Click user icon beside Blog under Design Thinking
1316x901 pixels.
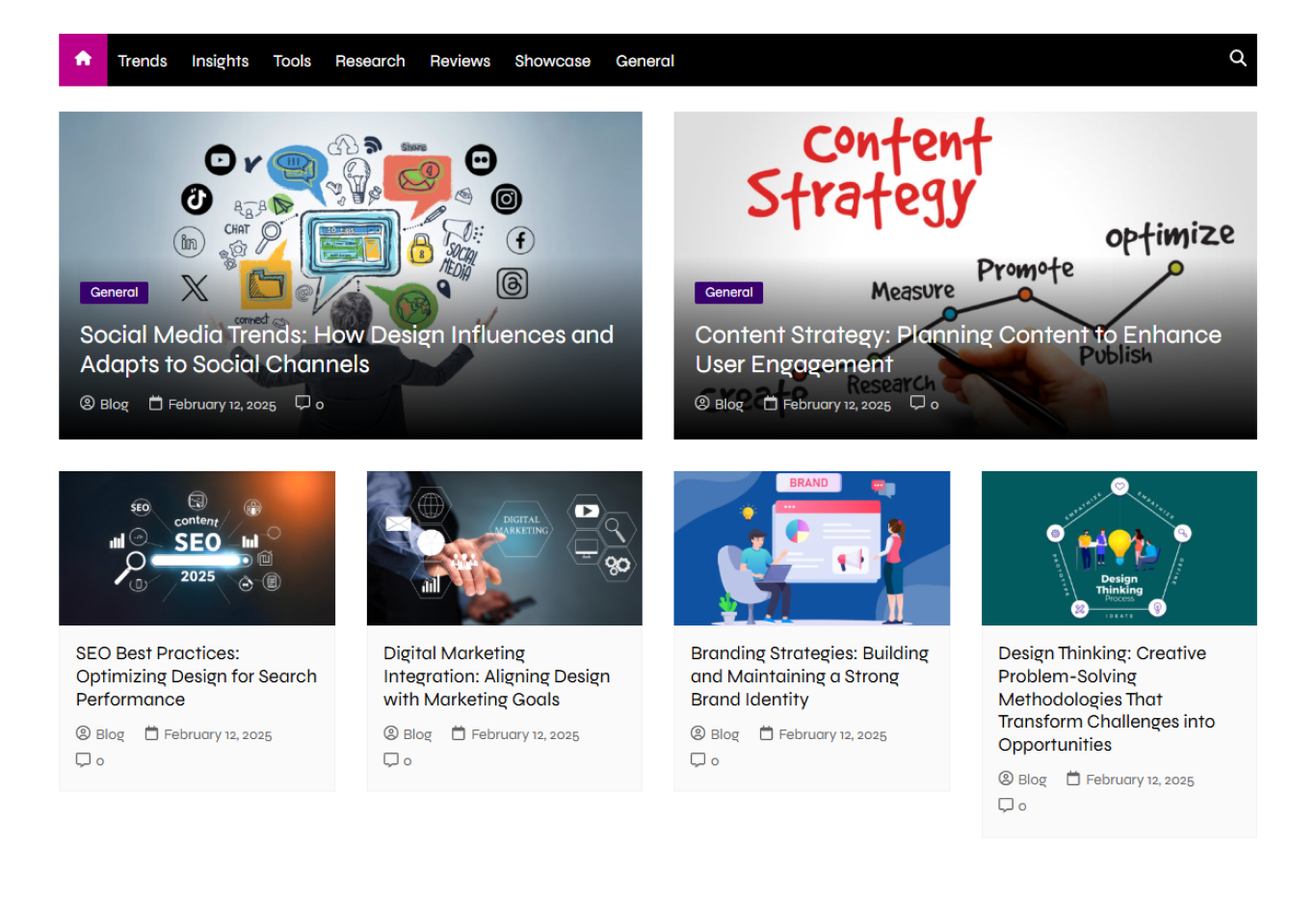tap(1005, 779)
